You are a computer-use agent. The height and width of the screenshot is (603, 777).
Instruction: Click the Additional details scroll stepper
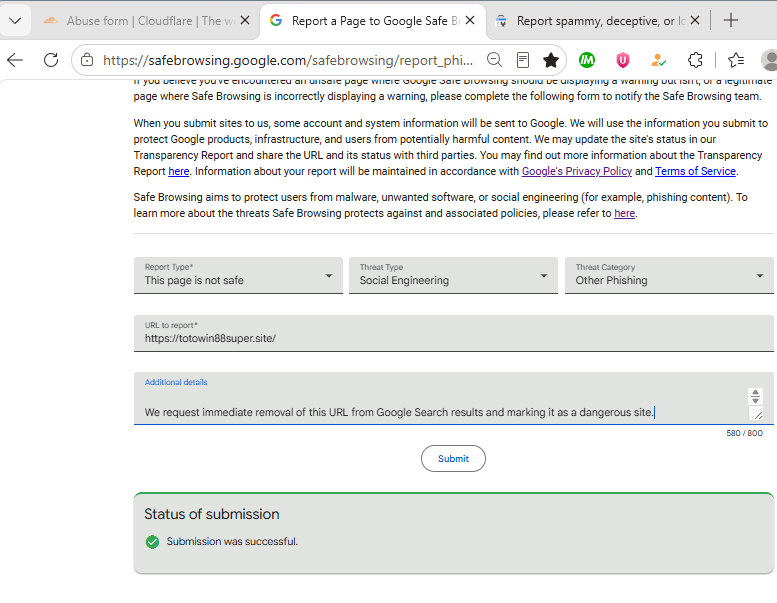pyautogui.click(x=755, y=396)
